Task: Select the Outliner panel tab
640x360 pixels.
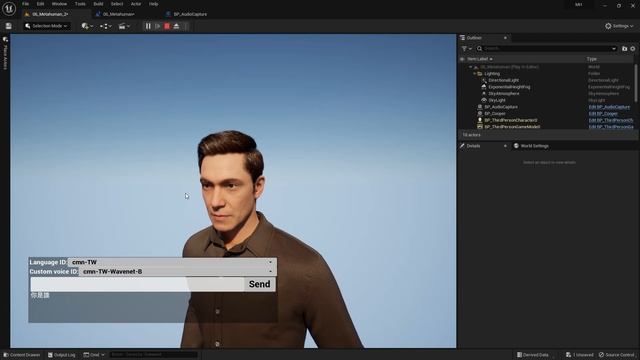Action: click(x=474, y=38)
